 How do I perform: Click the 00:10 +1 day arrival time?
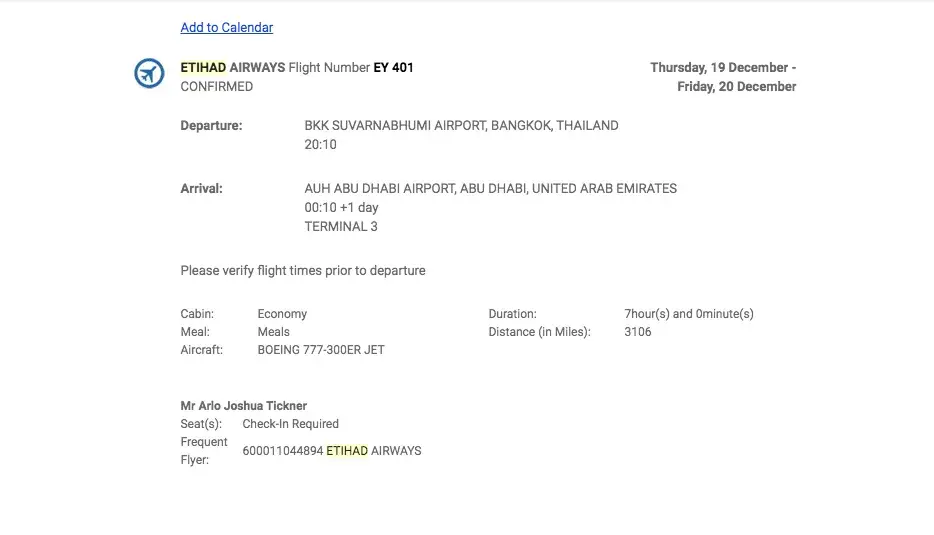coord(341,208)
